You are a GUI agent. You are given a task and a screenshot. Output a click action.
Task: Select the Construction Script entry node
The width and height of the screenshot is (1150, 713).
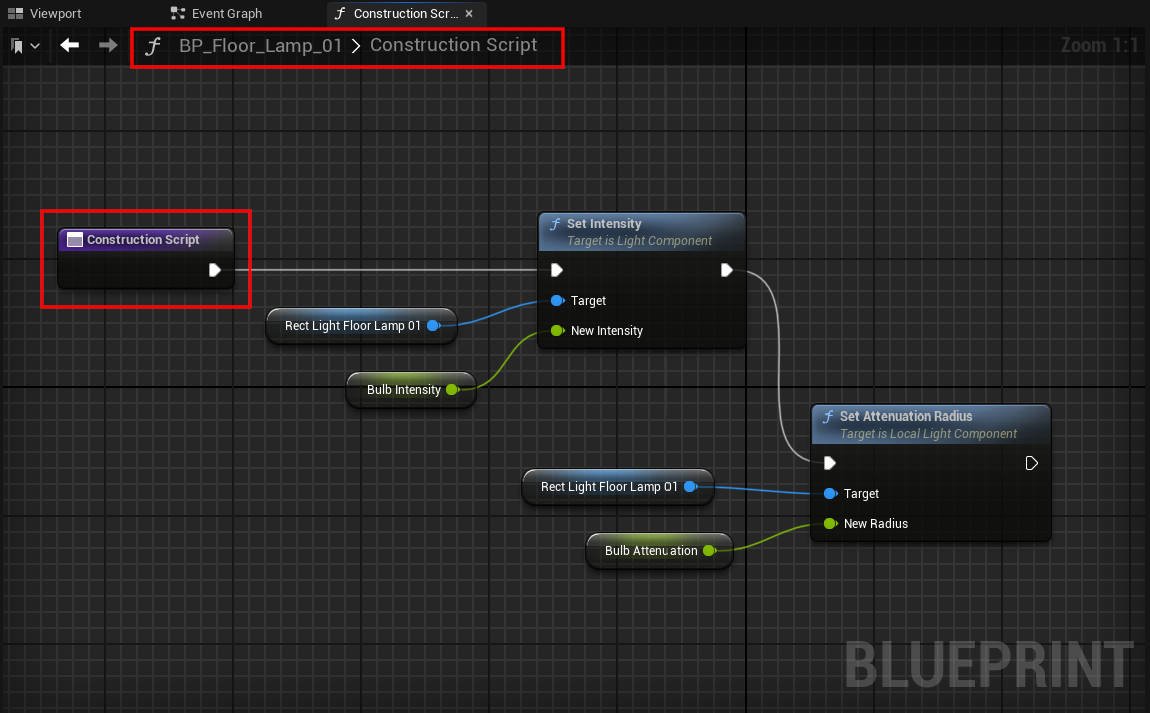(x=146, y=257)
